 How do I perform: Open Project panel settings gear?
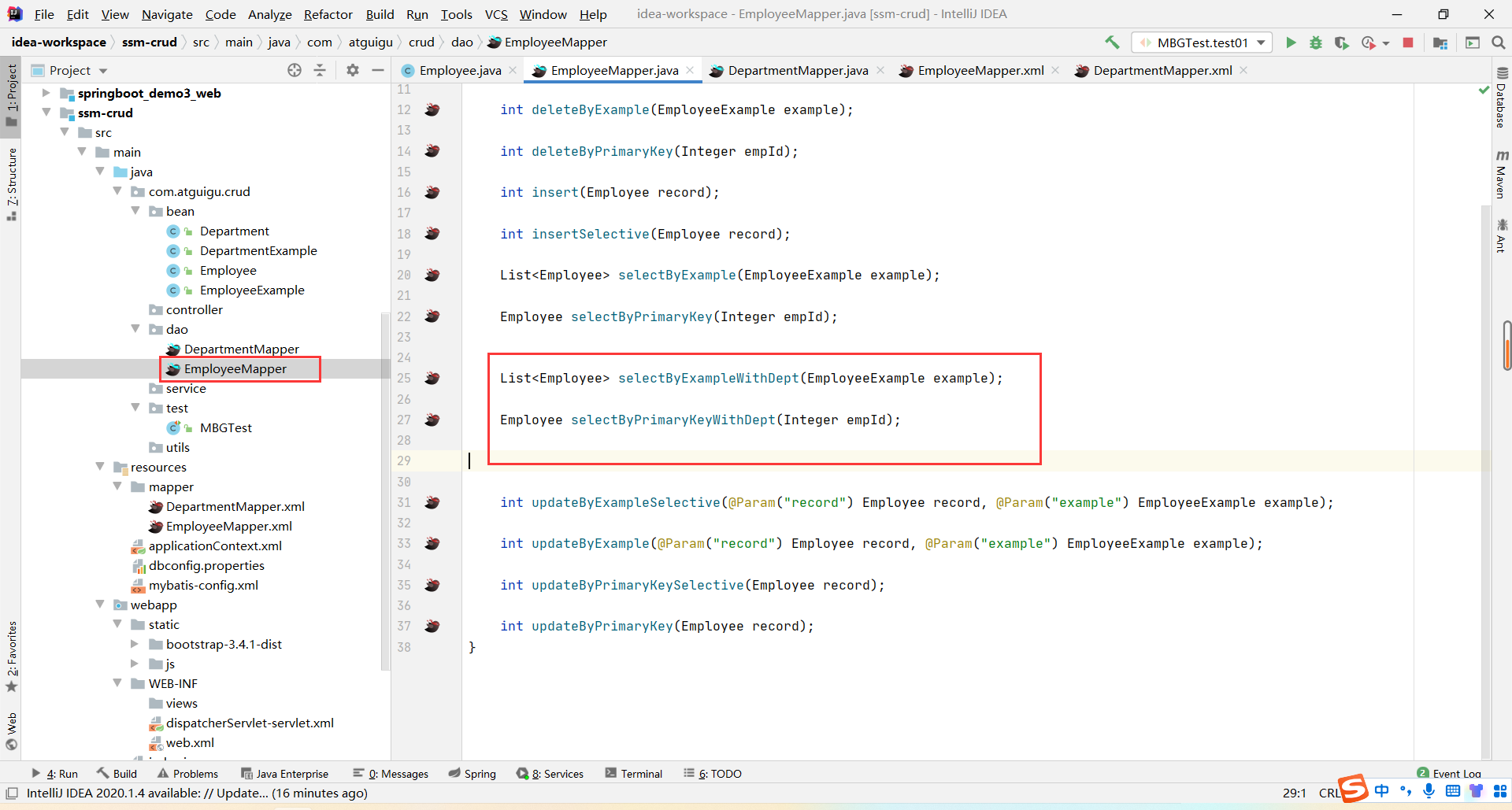[353, 70]
